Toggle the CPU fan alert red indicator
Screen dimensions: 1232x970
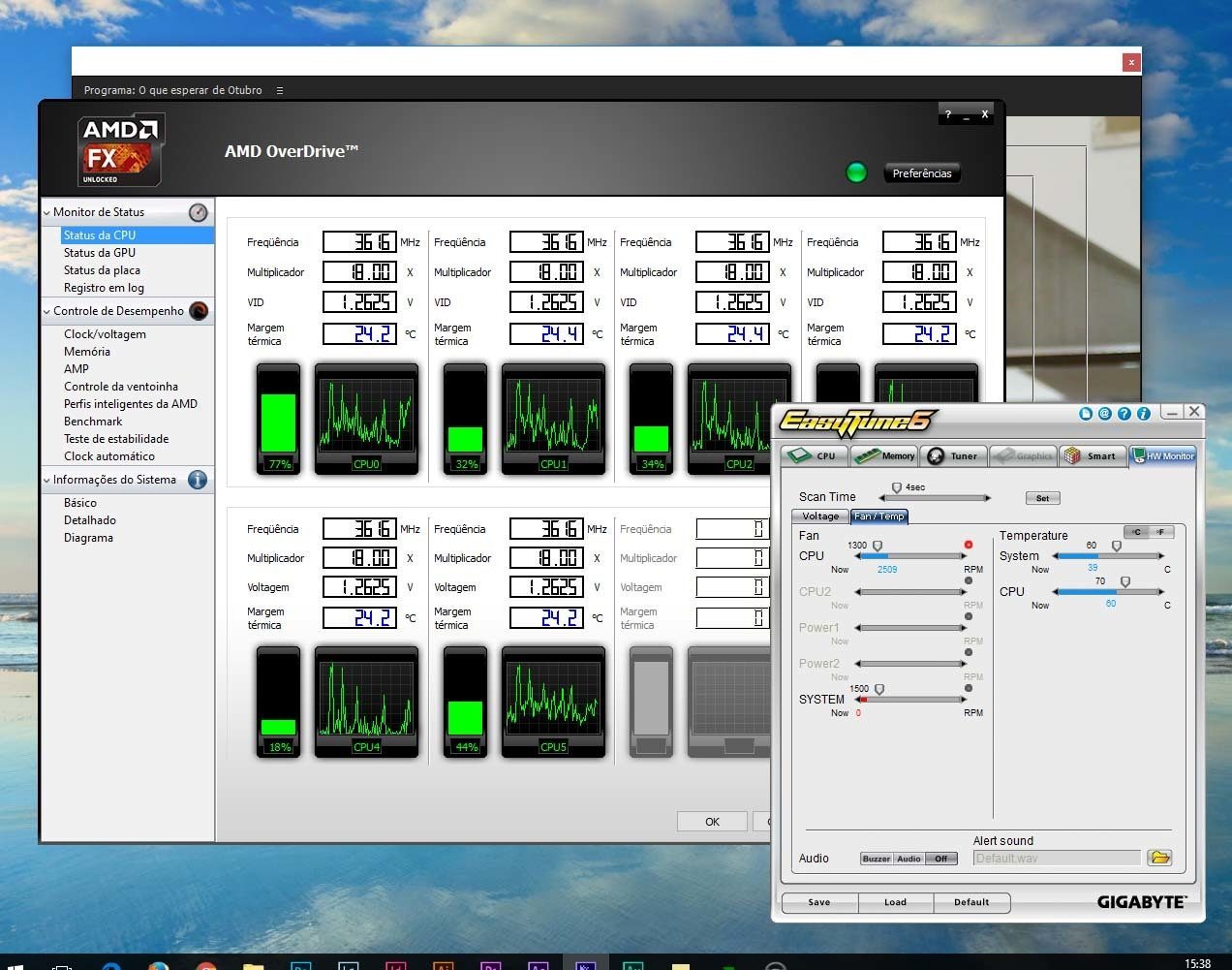pos(968,545)
